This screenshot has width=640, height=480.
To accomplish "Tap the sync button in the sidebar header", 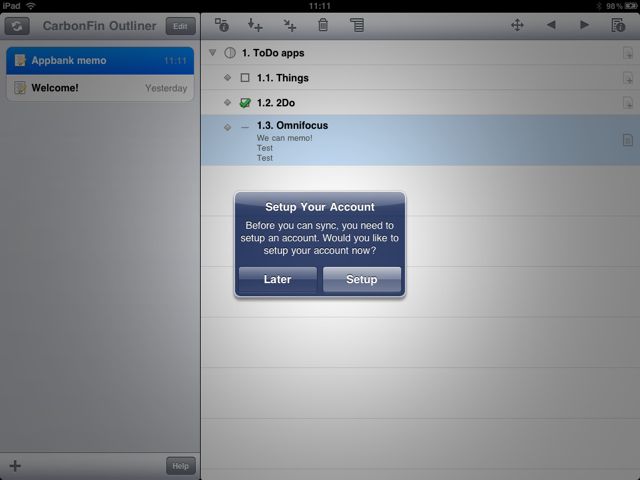I will point(17,26).
